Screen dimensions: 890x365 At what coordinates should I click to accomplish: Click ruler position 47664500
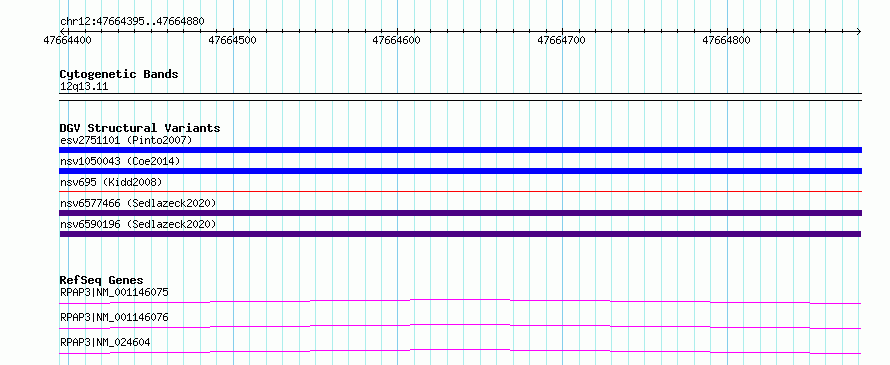[x=233, y=40]
